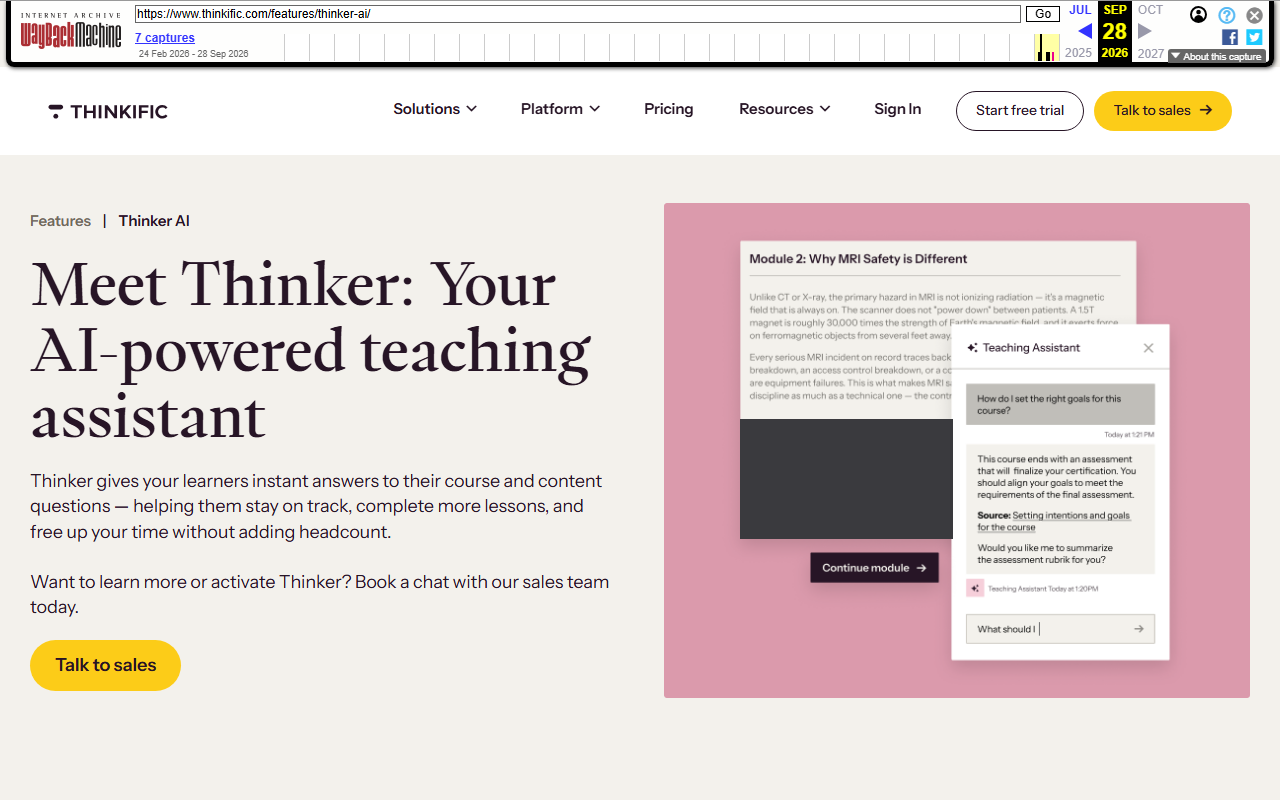Send the Teaching Assistant message arrow
The width and height of the screenshot is (1280, 800).
1138,629
